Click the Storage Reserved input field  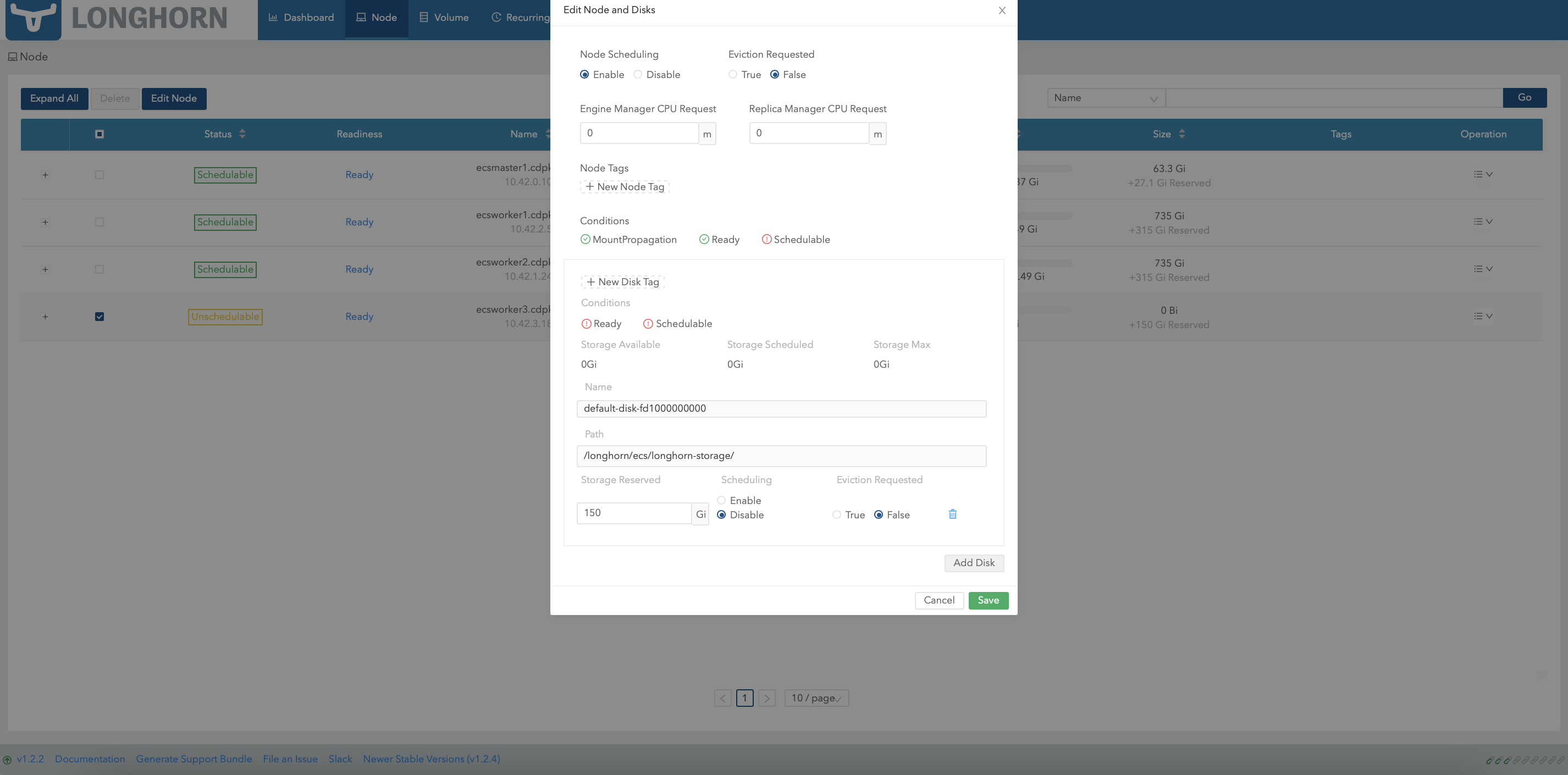pyautogui.click(x=634, y=513)
